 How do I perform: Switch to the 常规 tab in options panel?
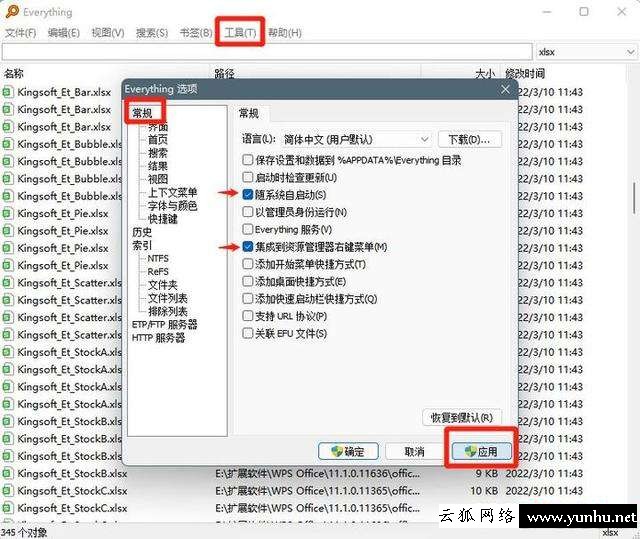(x=249, y=113)
